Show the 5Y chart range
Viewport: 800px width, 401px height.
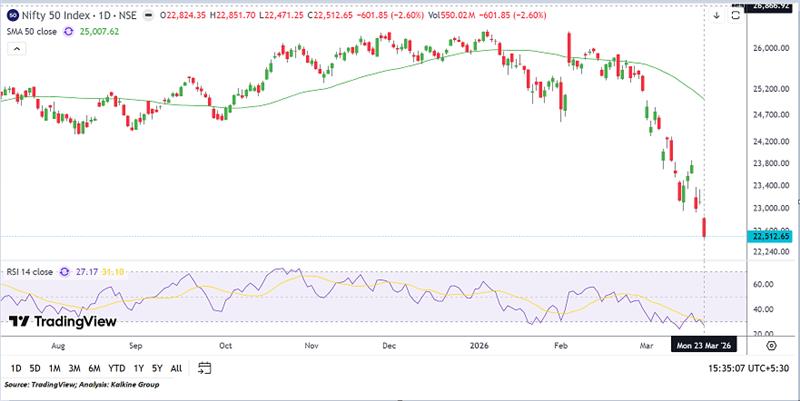coord(155,368)
